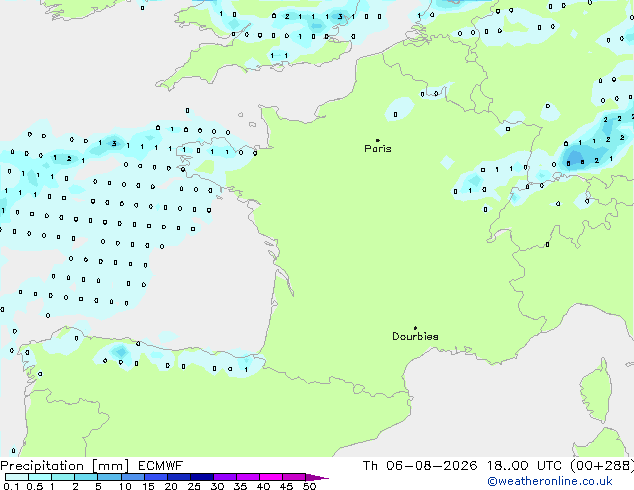This screenshot has height=490, width=634.
Task: Pick the legend swatch between 1 and 2 mm
Action: pyautogui.click(x=63, y=477)
